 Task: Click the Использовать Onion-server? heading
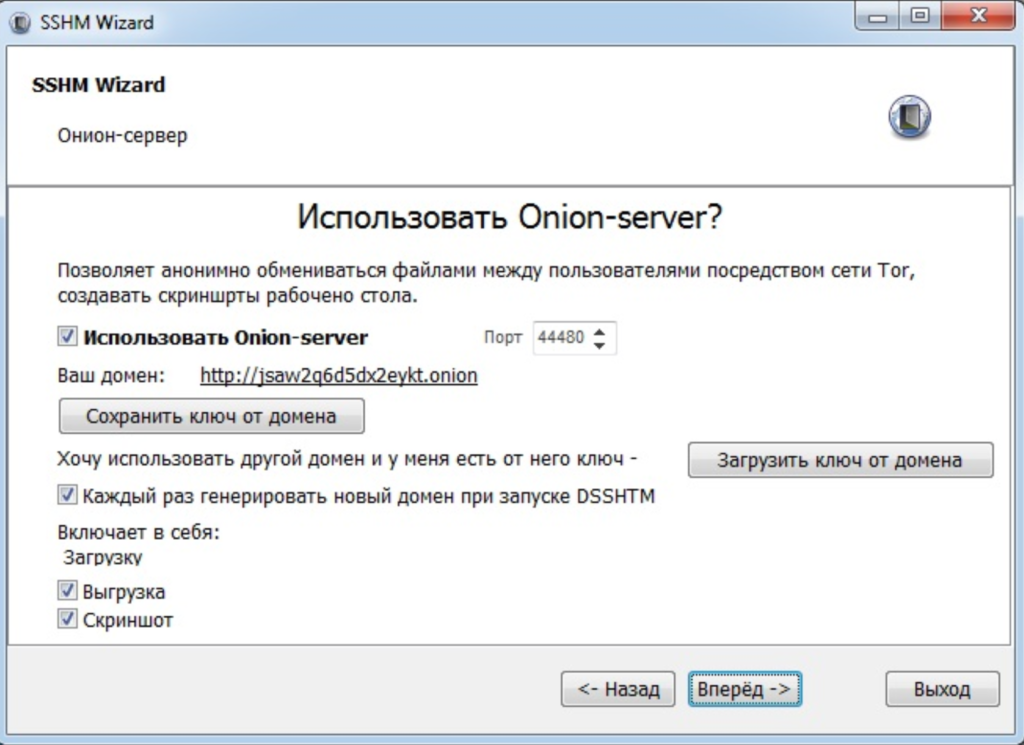511,214
